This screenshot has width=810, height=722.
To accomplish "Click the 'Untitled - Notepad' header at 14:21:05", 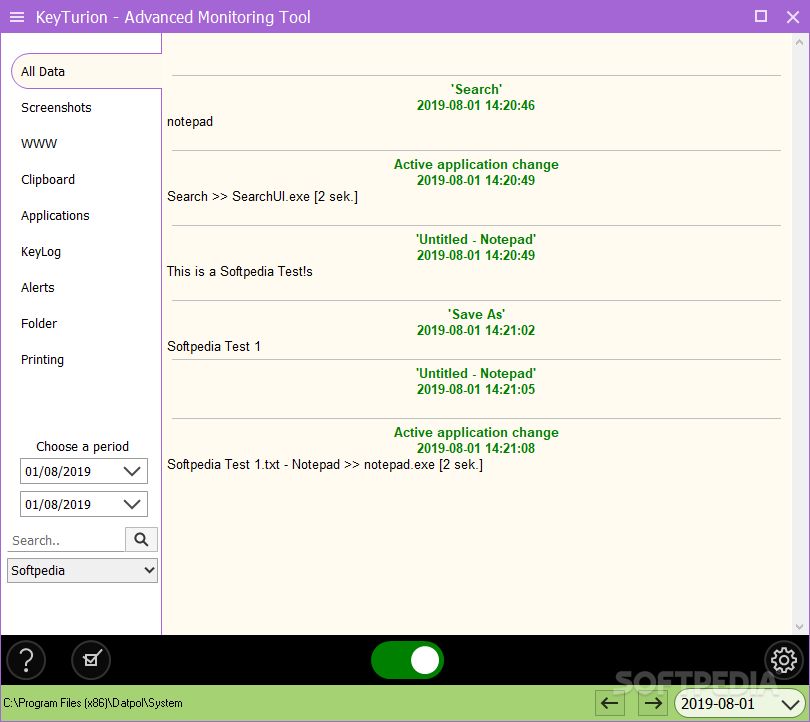I will (x=476, y=373).
